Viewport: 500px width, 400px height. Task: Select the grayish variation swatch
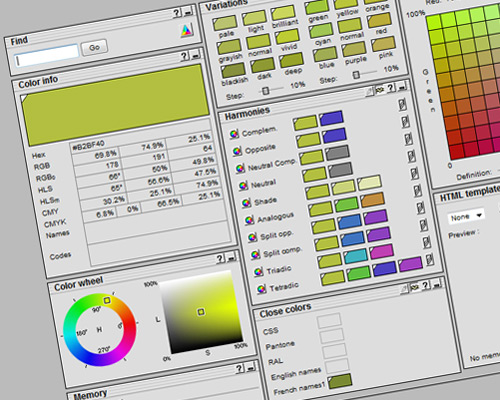(229, 47)
